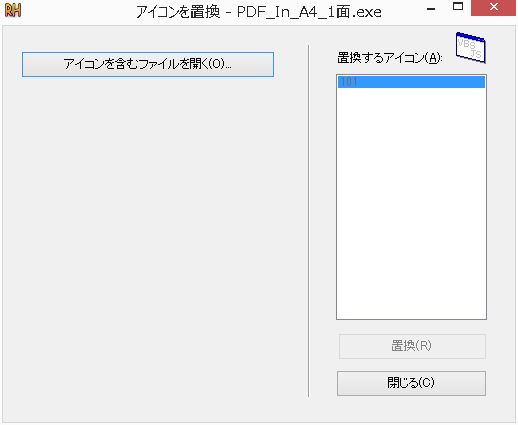Click the vertical divider line between panes
The width and height of the screenshot is (518, 425).
(309, 221)
